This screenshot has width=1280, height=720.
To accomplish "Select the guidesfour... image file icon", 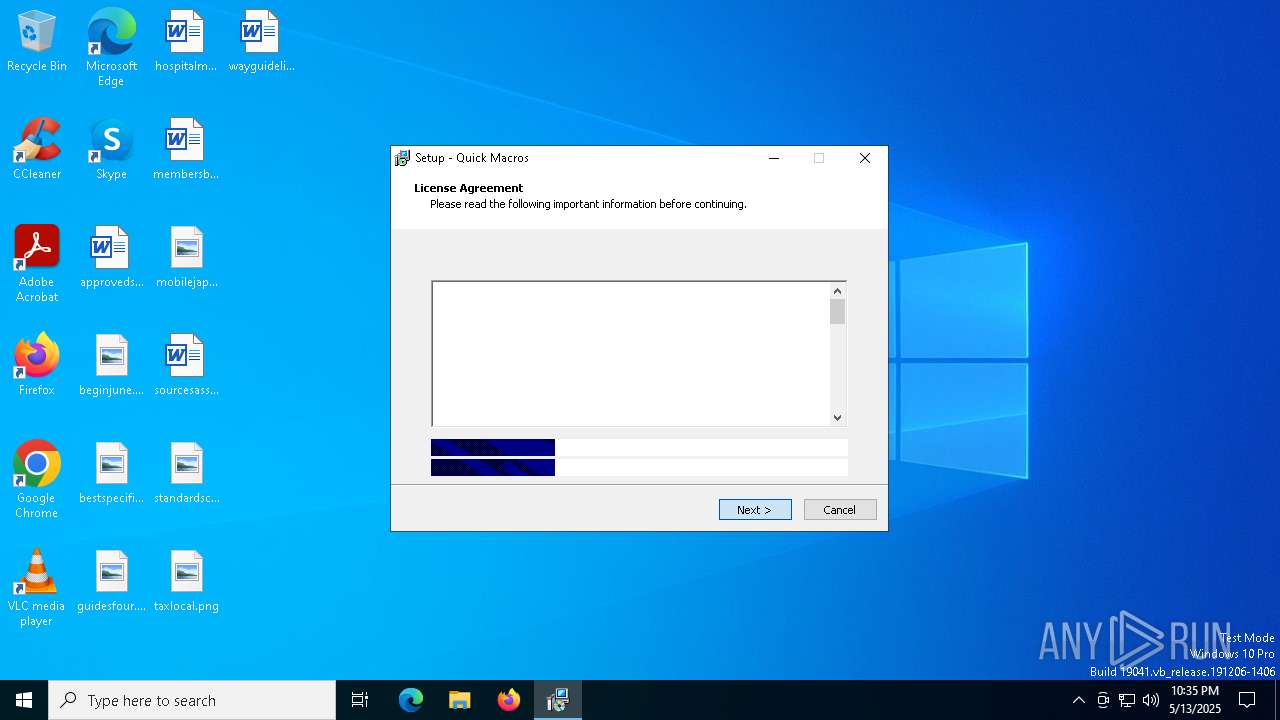I will (111, 581).
